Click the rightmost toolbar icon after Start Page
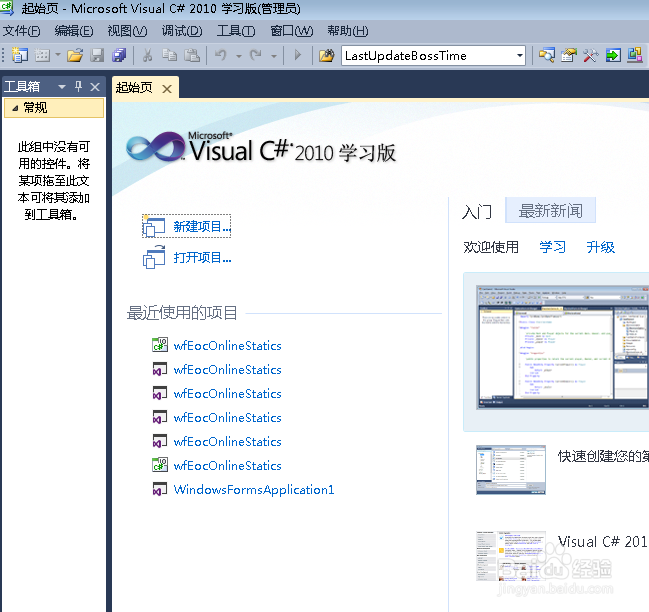 (x=635, y=55)
